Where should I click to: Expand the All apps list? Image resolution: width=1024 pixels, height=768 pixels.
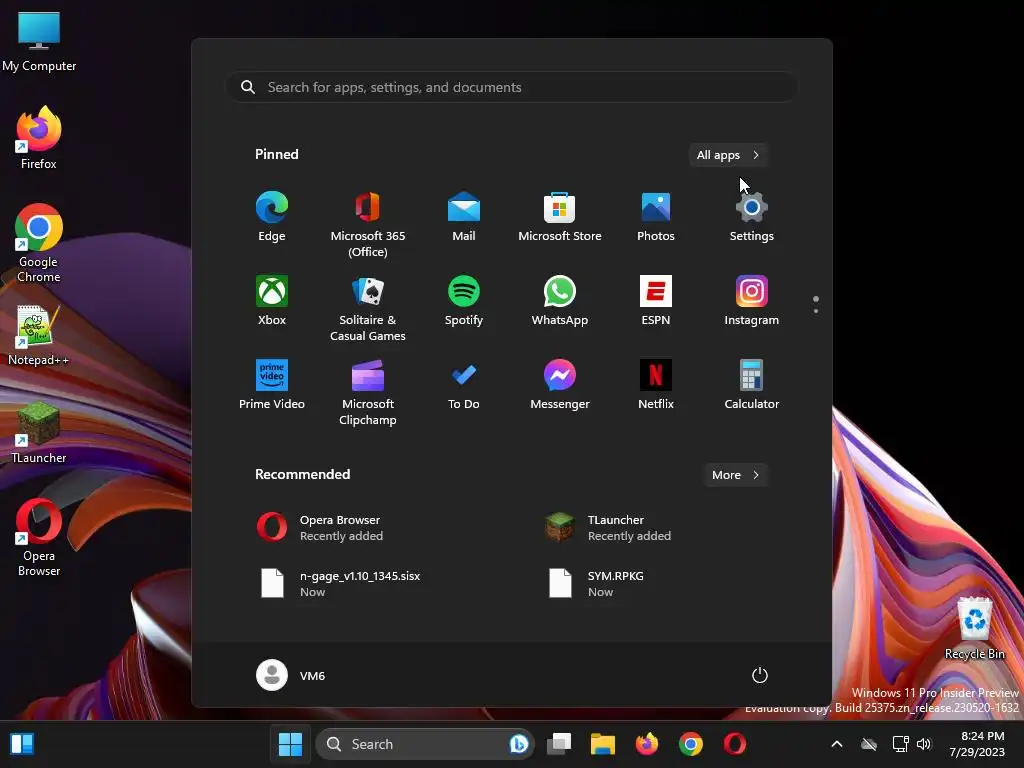click(x=728, y=155)
